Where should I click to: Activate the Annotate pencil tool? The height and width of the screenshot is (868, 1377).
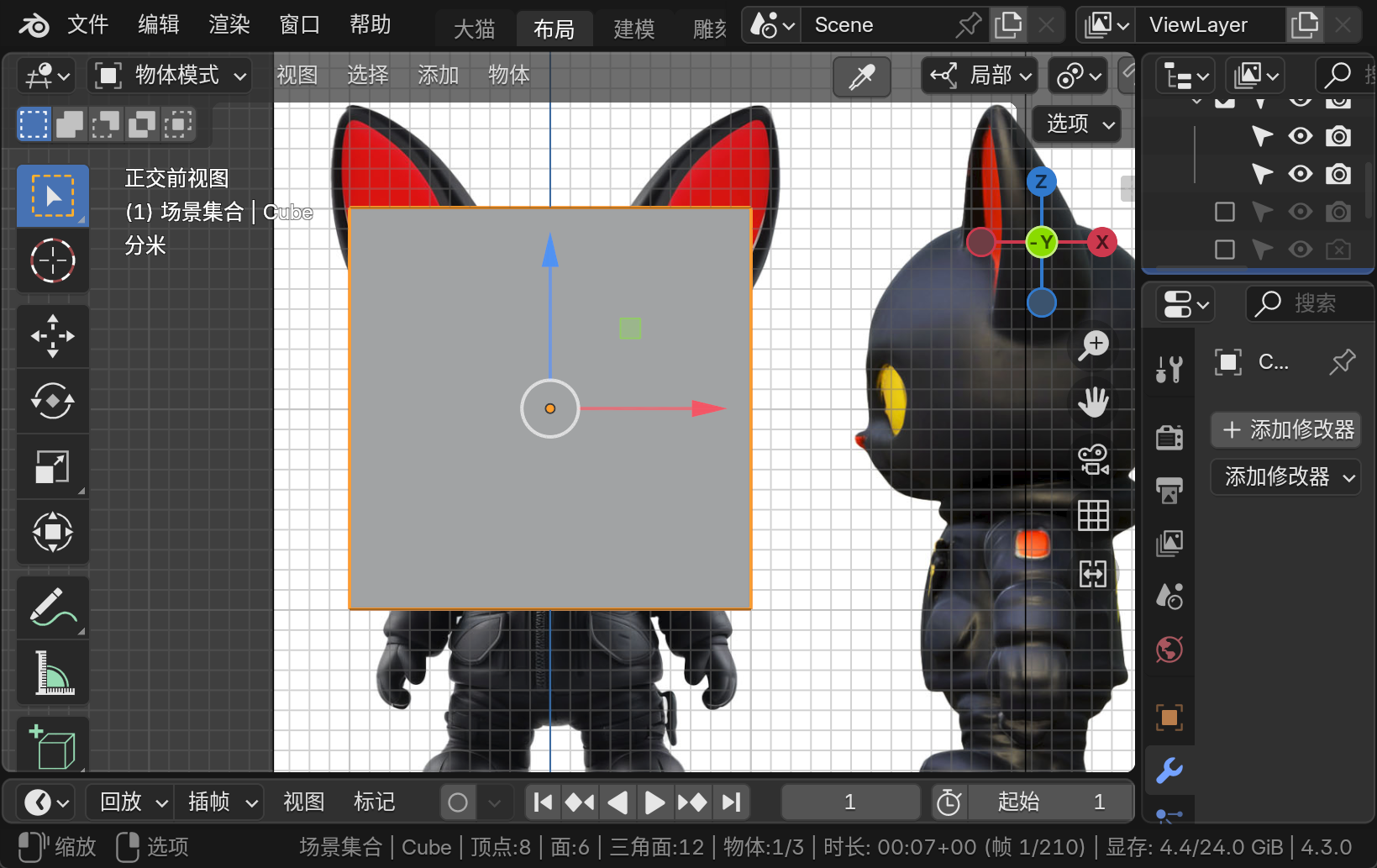[53, 608]
